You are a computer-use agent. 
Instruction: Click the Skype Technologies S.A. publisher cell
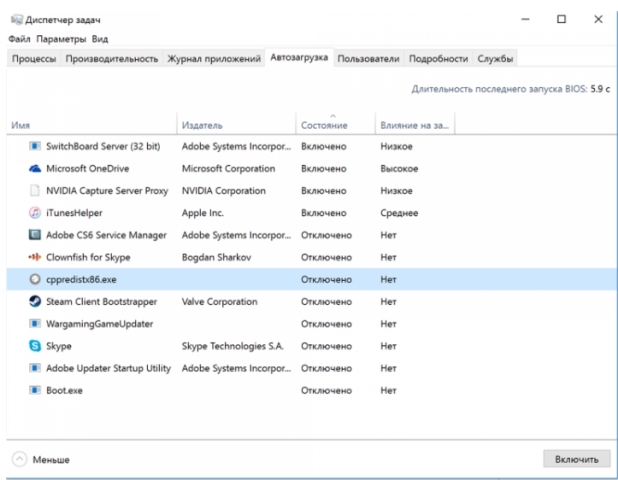(233, 346)
